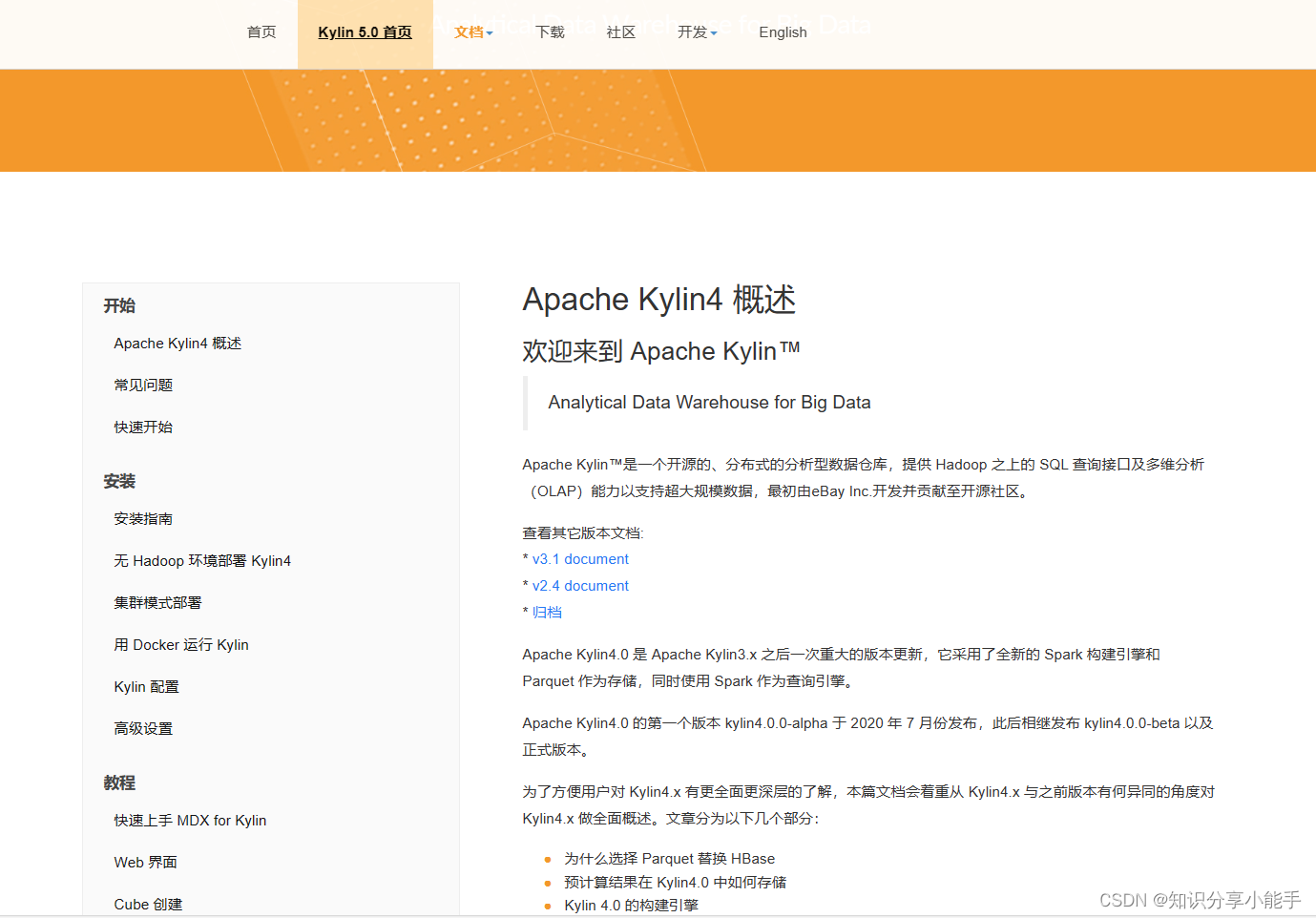Open the 归档 archive link
Viewport: 1316px width, 918px height.
pyautogui.click(x=547, y=613)
